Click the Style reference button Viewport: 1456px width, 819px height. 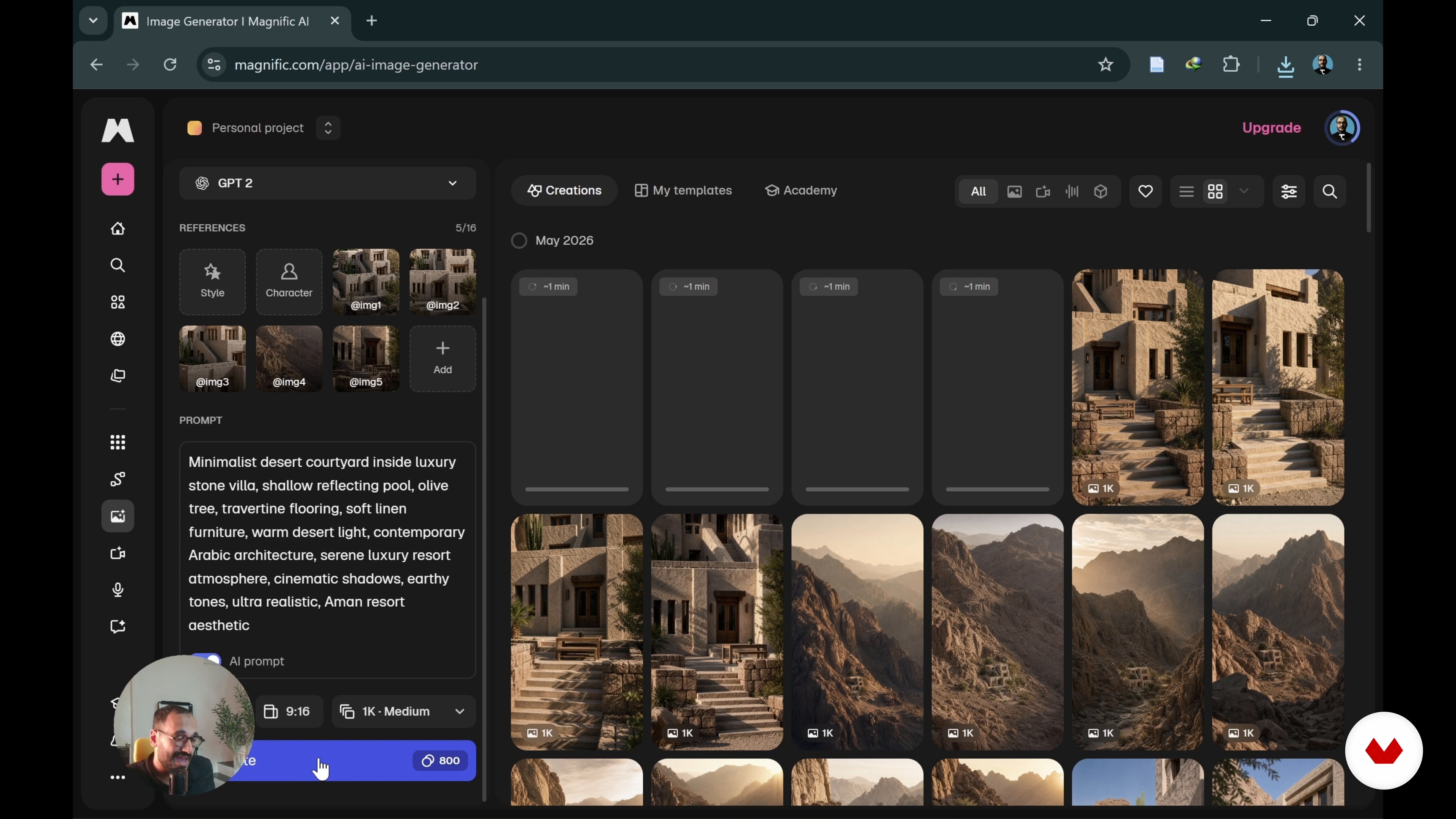212,282
